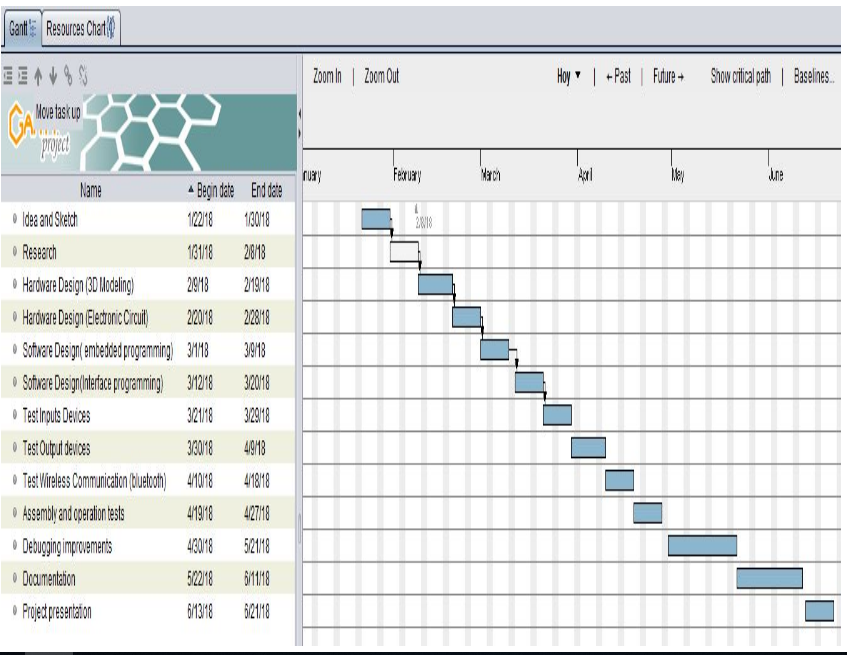Click the Indent task icon

(22, 75)
